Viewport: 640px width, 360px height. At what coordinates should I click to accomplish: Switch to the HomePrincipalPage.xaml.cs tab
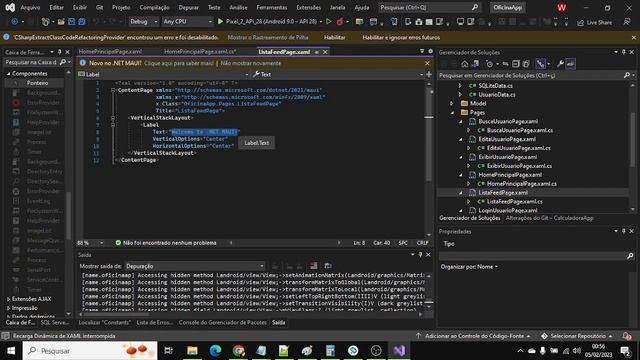[x=200, y=52]
